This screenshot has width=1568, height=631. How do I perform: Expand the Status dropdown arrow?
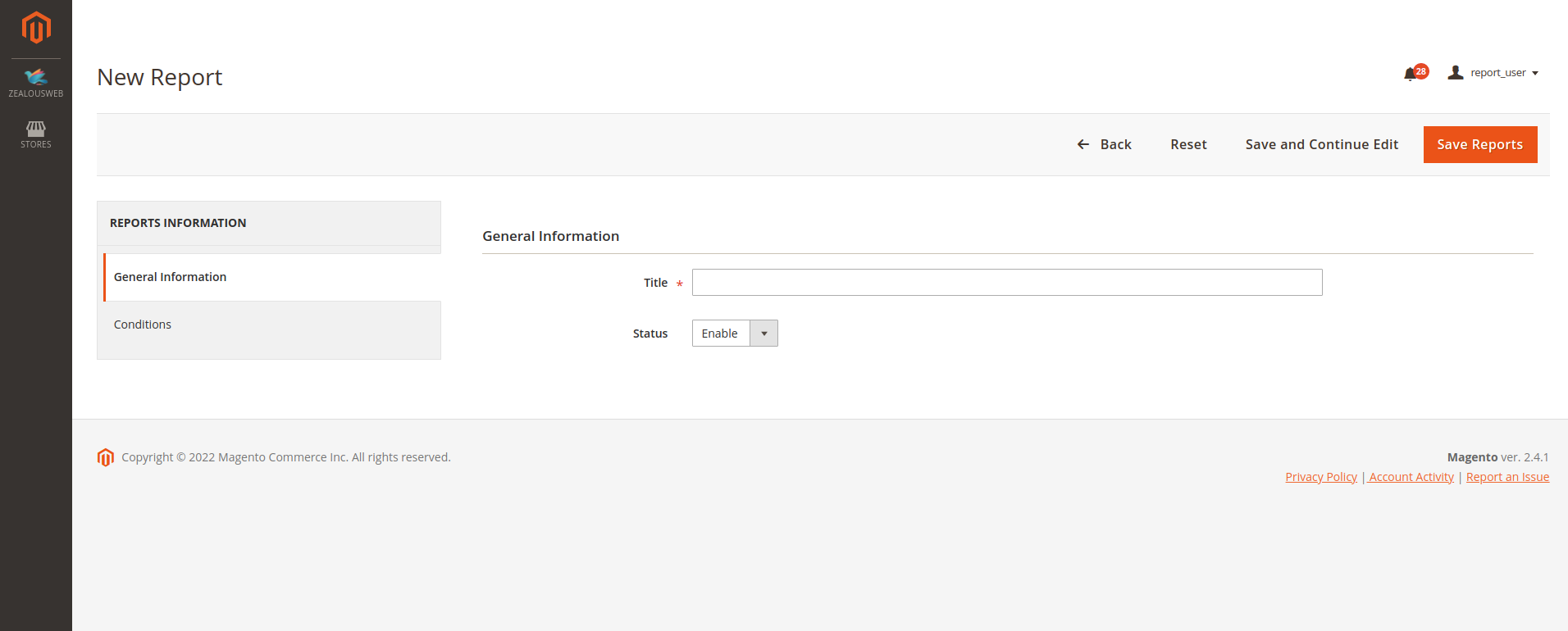763,334
